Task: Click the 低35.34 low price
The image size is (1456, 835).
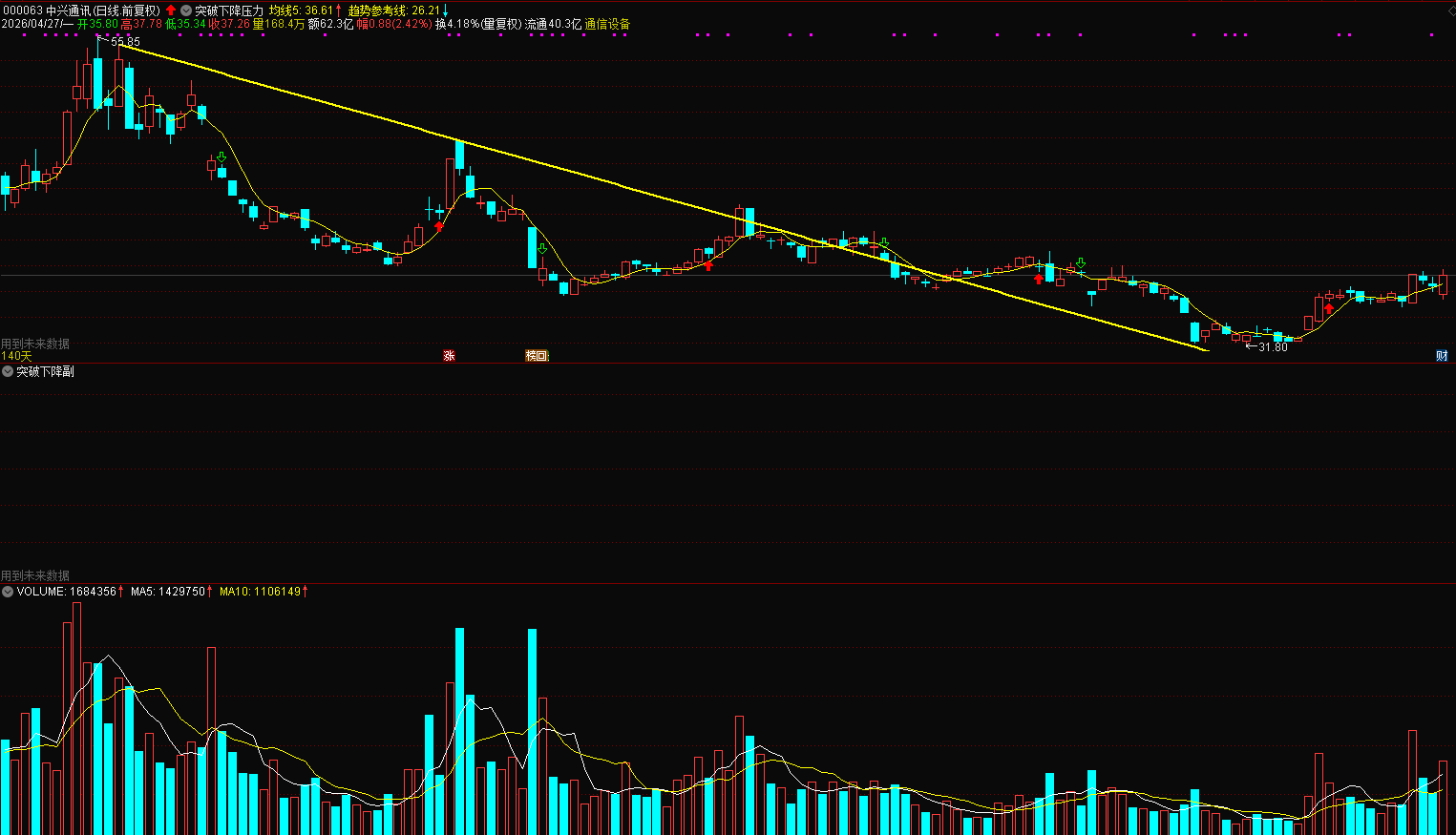Action: pyautogui.click(x=185, y=24)
